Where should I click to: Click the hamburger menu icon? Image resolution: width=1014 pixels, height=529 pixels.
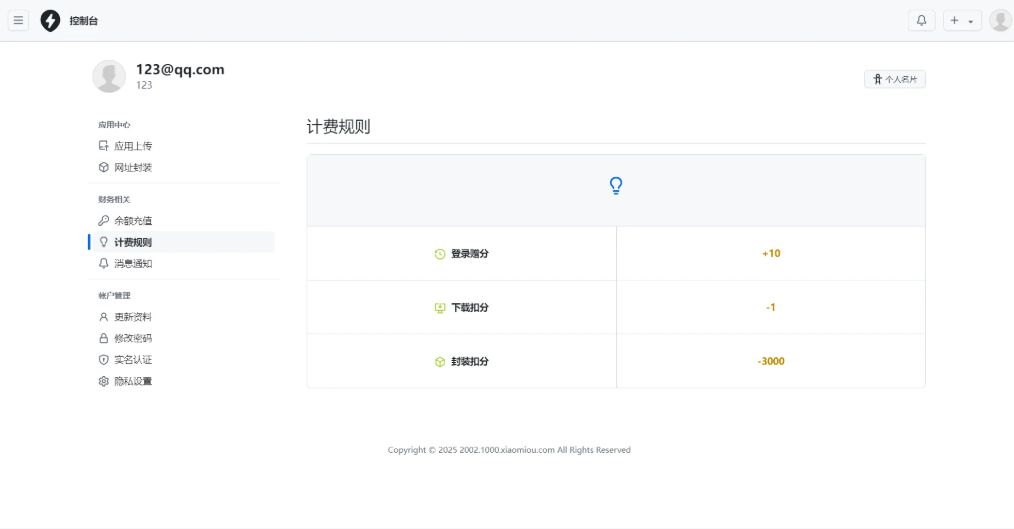point(18,20)
